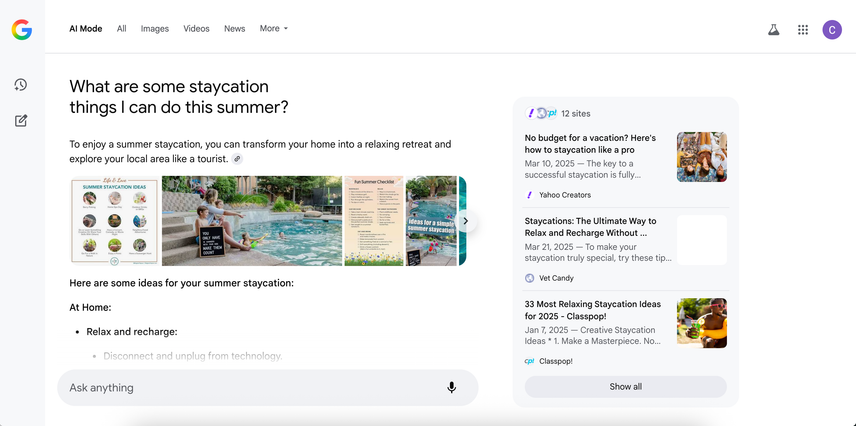Image resolution: width=856 pixels, height=426 pixels.
Task: Click the Vet Candy source icon
Action: 529,278
